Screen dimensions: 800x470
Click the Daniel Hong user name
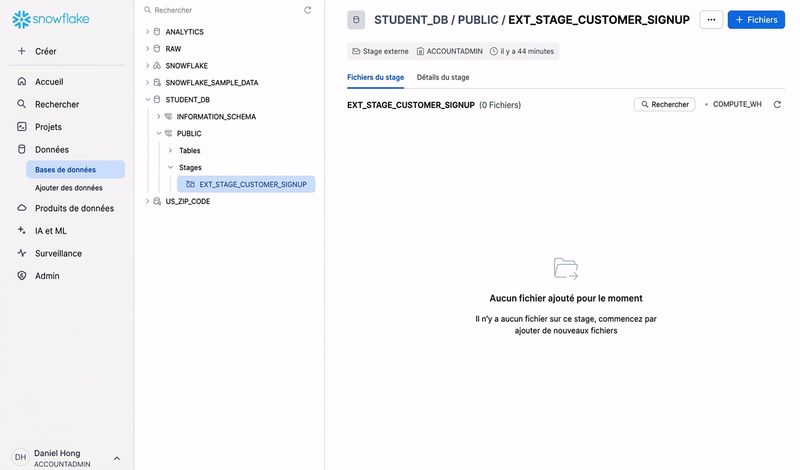click(x=57, y=453)
